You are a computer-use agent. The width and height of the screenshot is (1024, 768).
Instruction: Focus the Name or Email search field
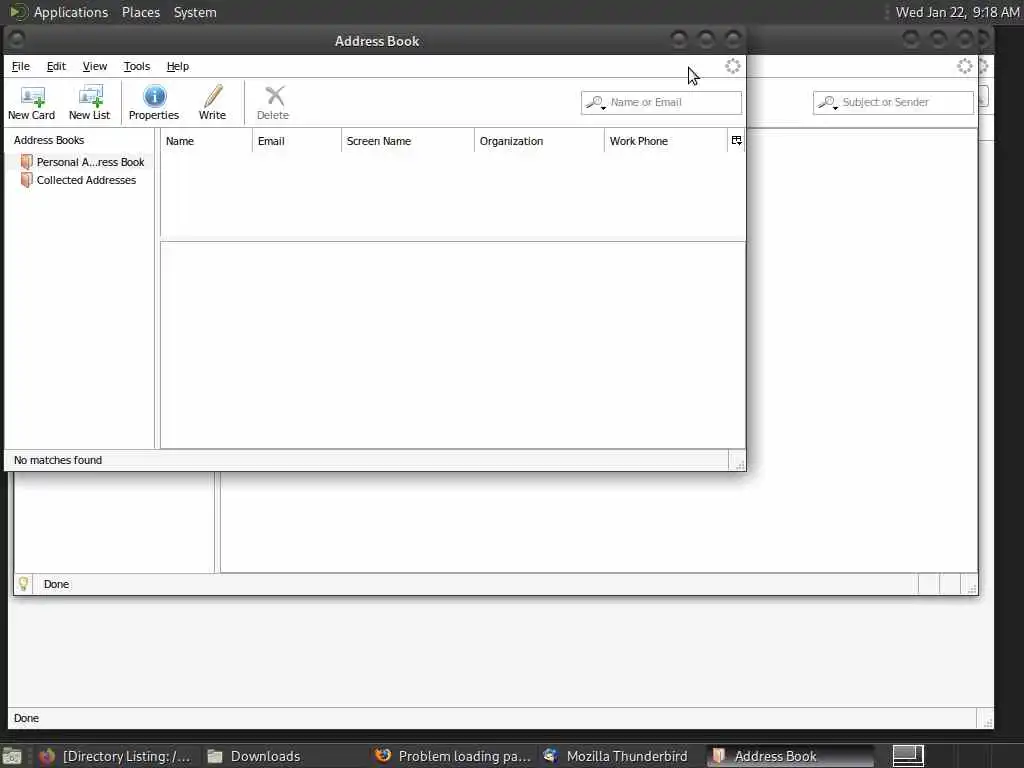[661, 103]
